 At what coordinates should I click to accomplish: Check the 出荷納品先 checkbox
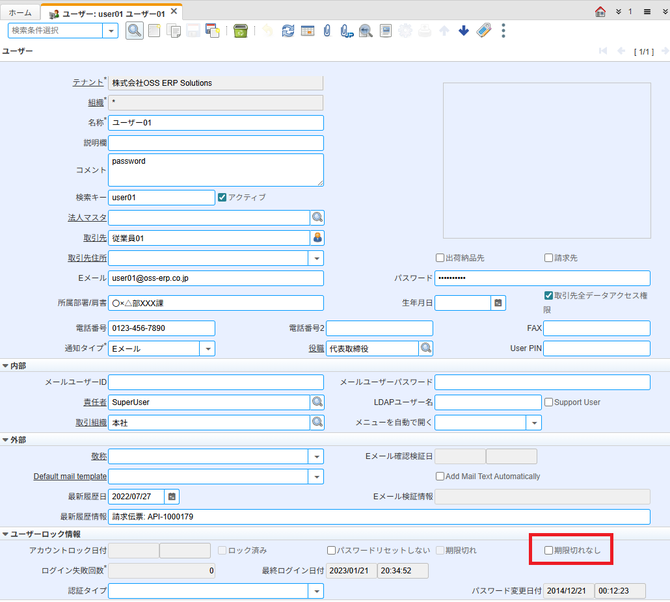point(440,258)
